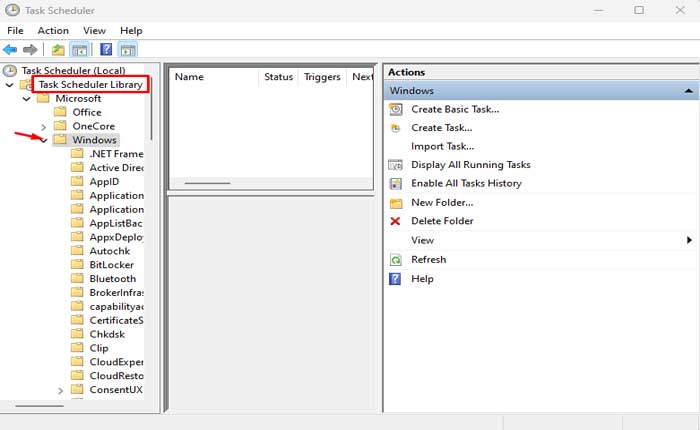This screenshot has width=700, height=430.
Task: Click the New Folder icon in Actions
Action: (396, 203)
